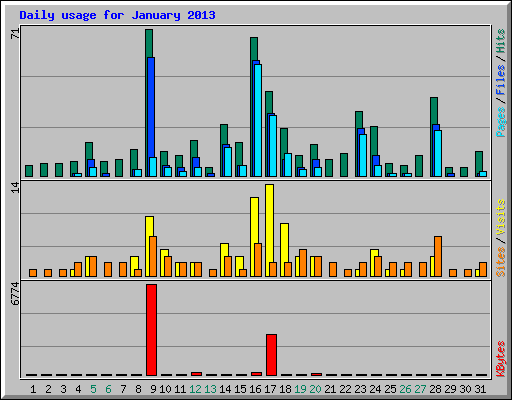Click the day 3 axis label
This screenshot has width=512, height=400.
pos(63,389)
